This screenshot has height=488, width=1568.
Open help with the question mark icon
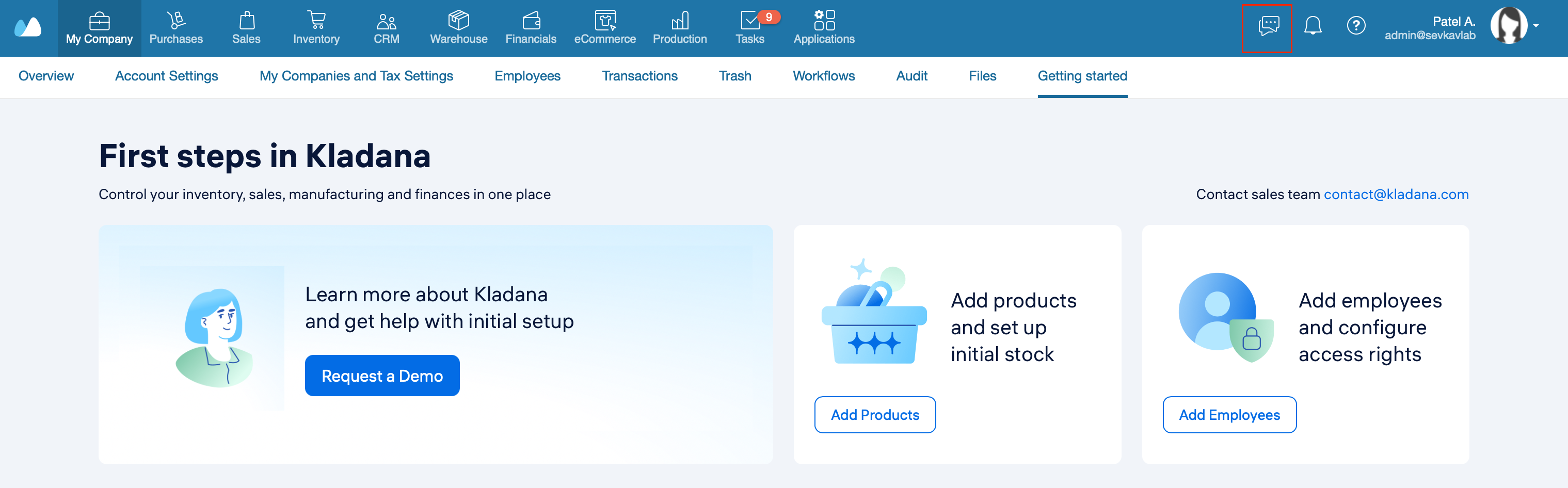click(x=1355, y=26)
